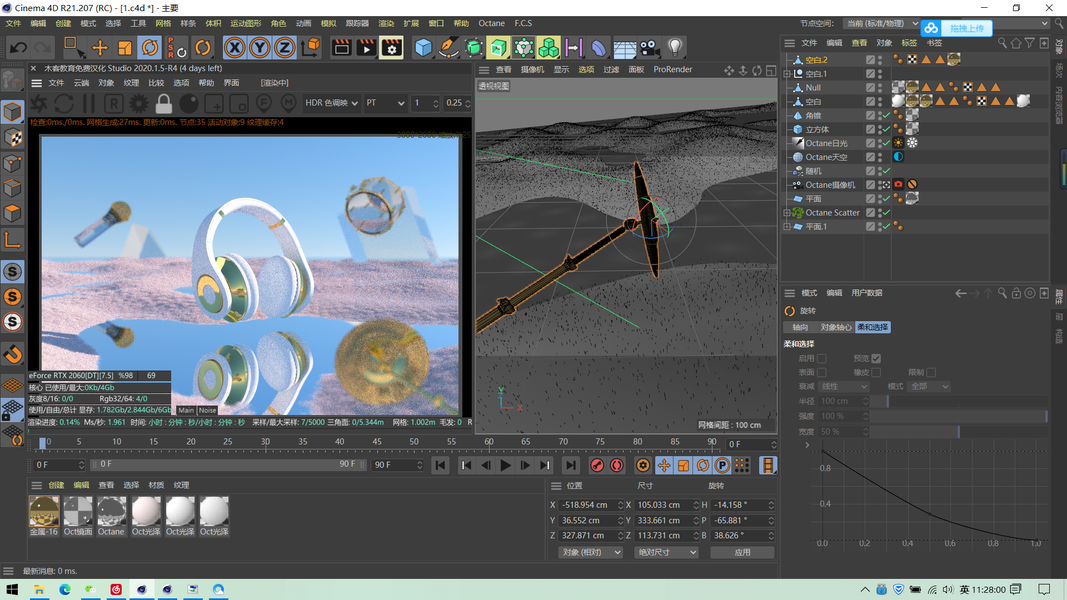This screenshot has width=1067, height=600.
Task: Click the magnet Snap icon in left sidebar
Action: click(x=12, y=354)
